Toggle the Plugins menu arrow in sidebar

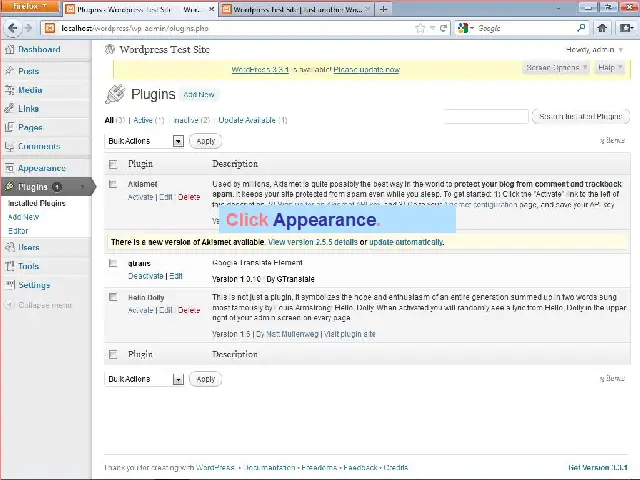(82, 187)
